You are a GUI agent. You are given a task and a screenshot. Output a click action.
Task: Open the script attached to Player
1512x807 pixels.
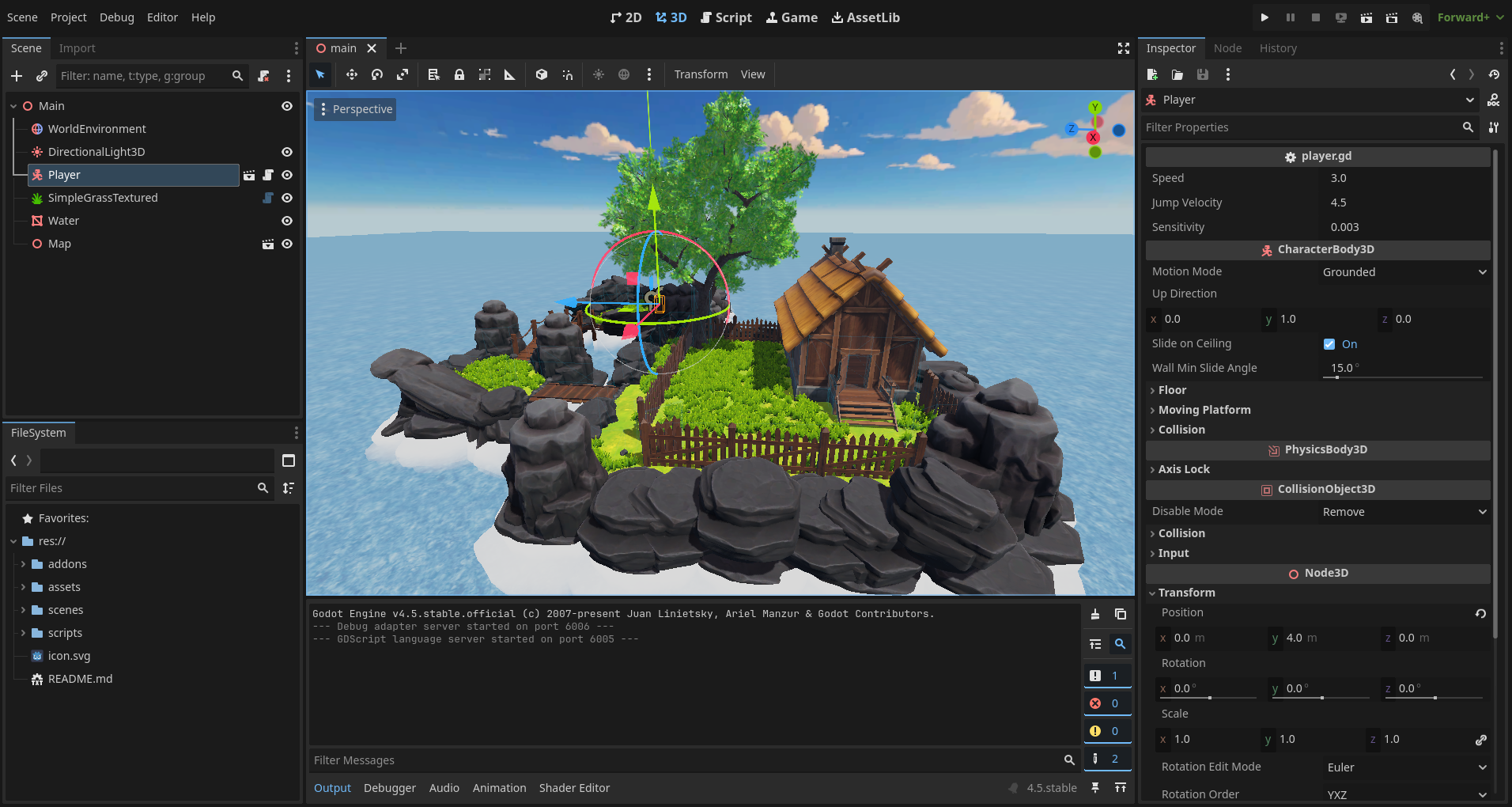(269, 175)
